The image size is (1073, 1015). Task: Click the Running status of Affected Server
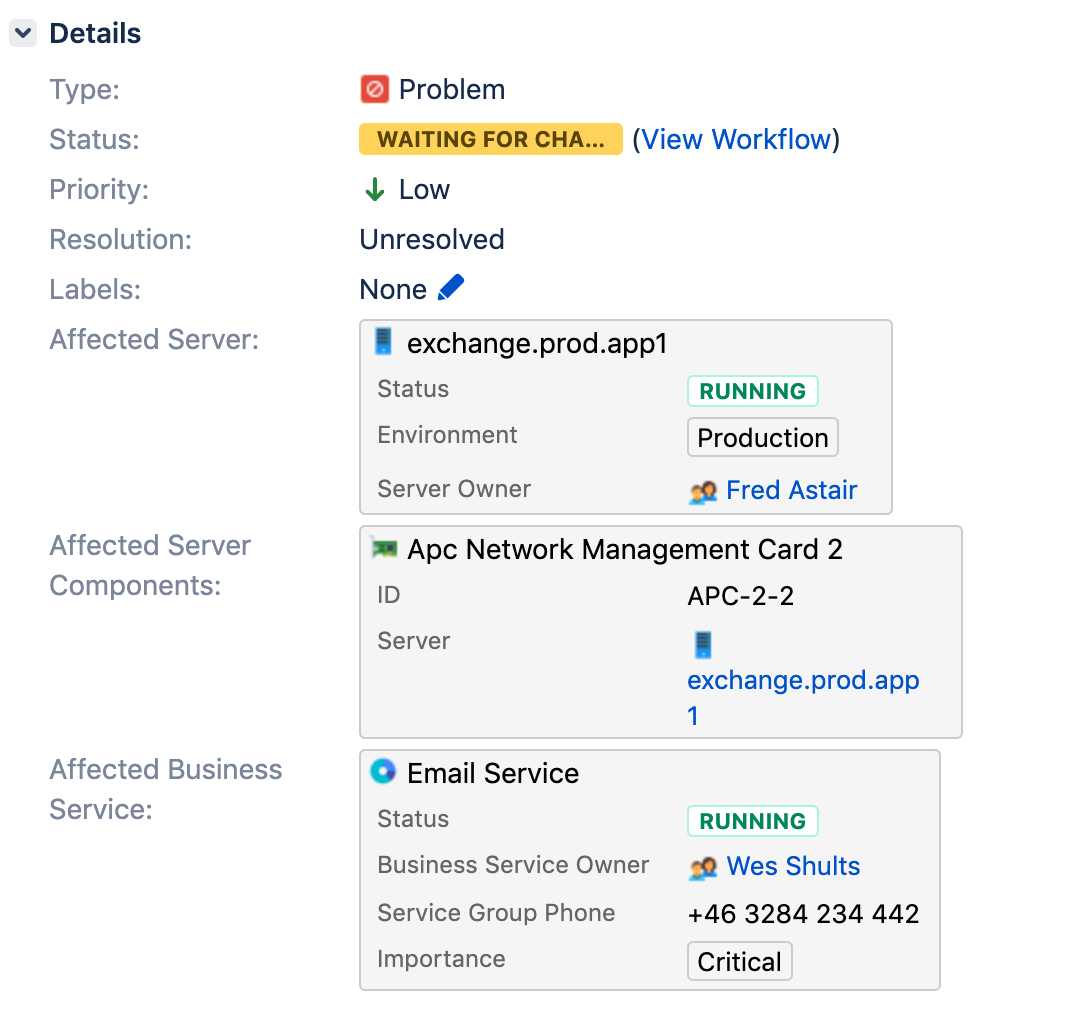point(752,392)
